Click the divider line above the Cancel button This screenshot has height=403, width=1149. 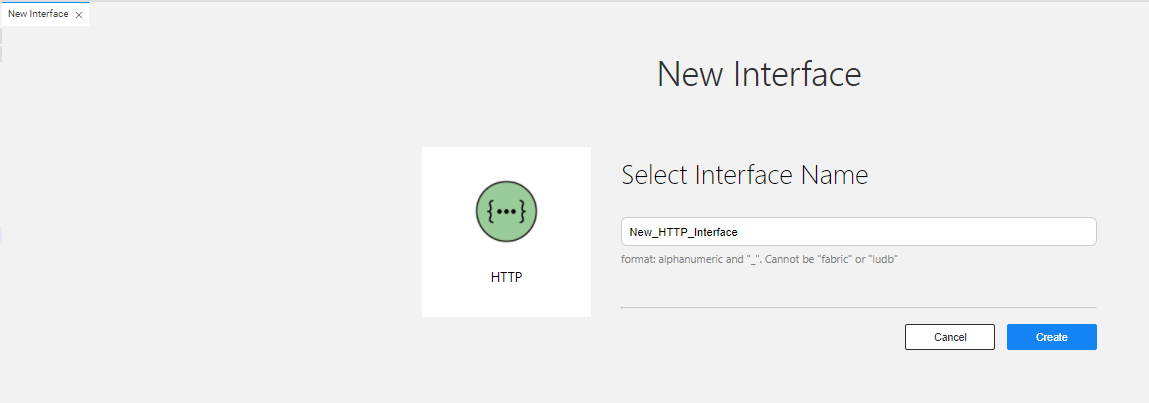click(858, 307)
